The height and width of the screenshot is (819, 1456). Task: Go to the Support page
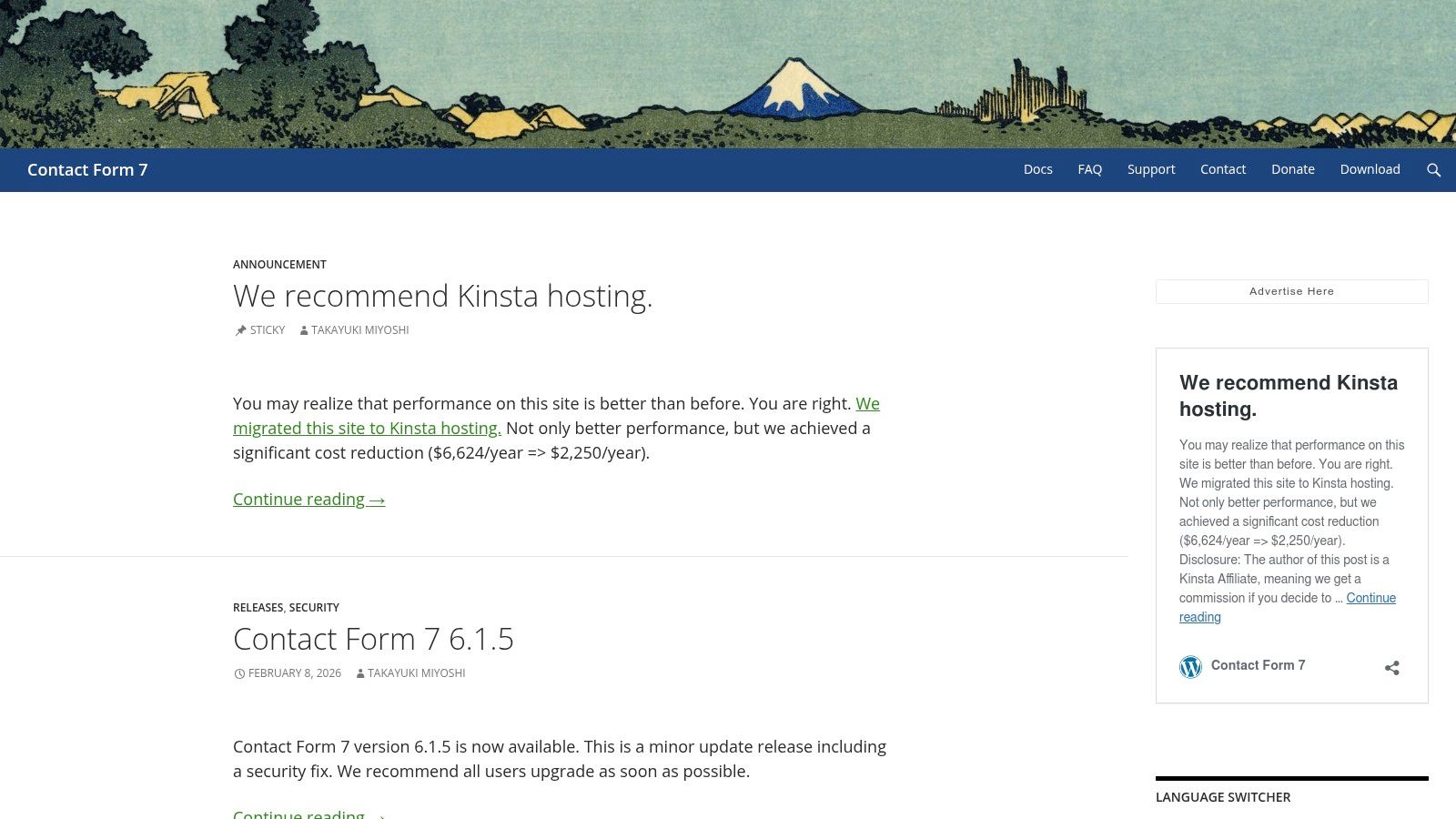tap(1151, 169)
